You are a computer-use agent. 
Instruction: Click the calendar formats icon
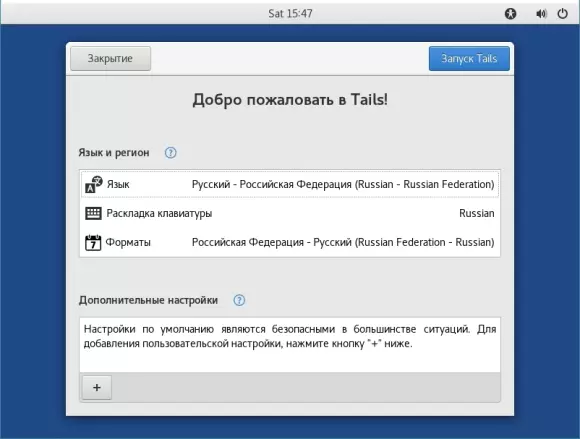(x=93, y=243)
